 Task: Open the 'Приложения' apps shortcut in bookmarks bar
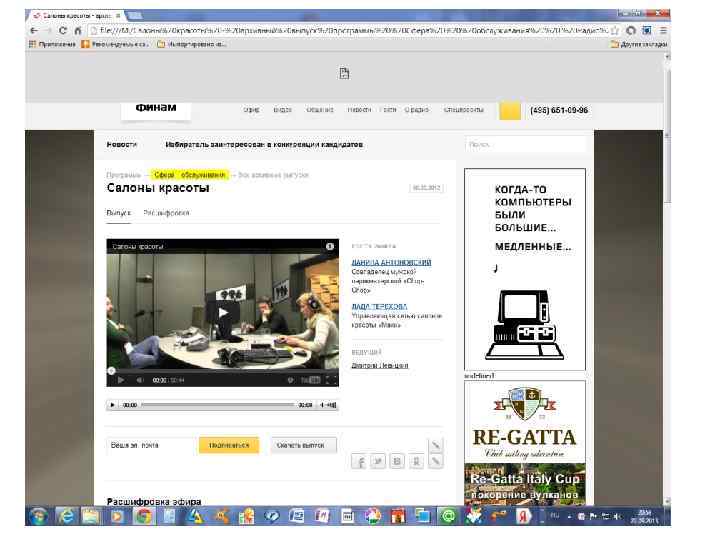pos(52,44)
